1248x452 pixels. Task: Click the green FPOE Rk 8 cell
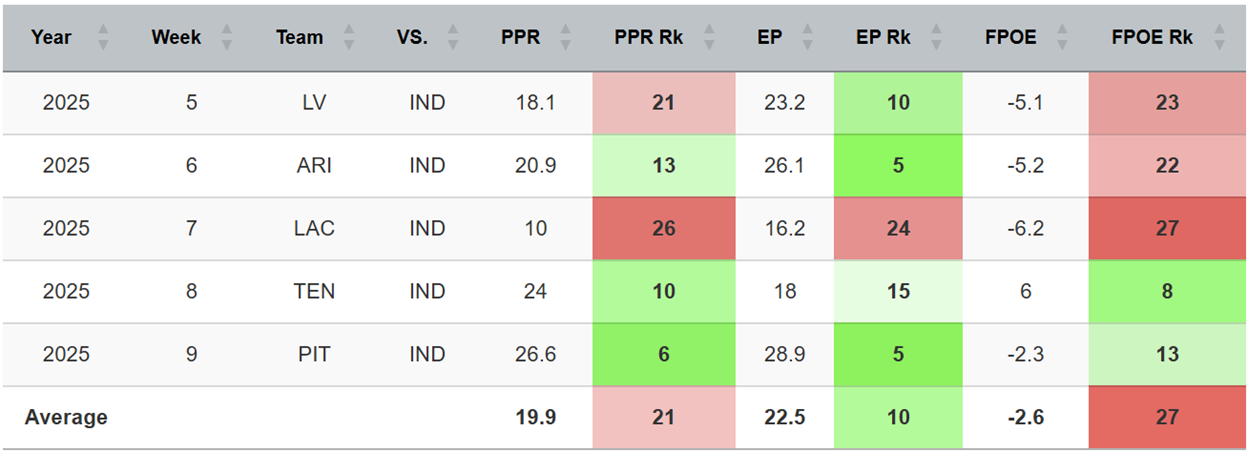coord(1167,291)
